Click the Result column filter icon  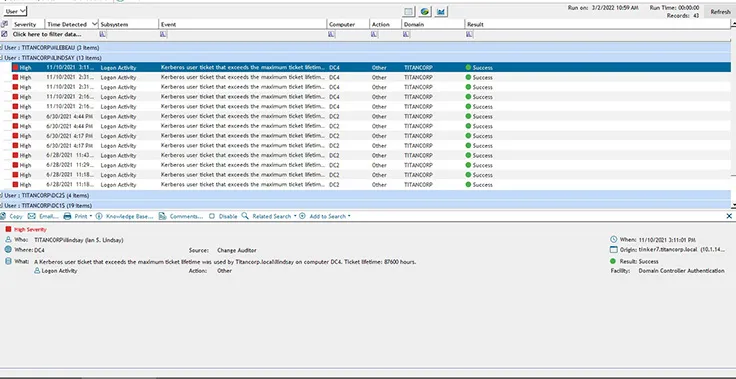[x=469, y=34]
